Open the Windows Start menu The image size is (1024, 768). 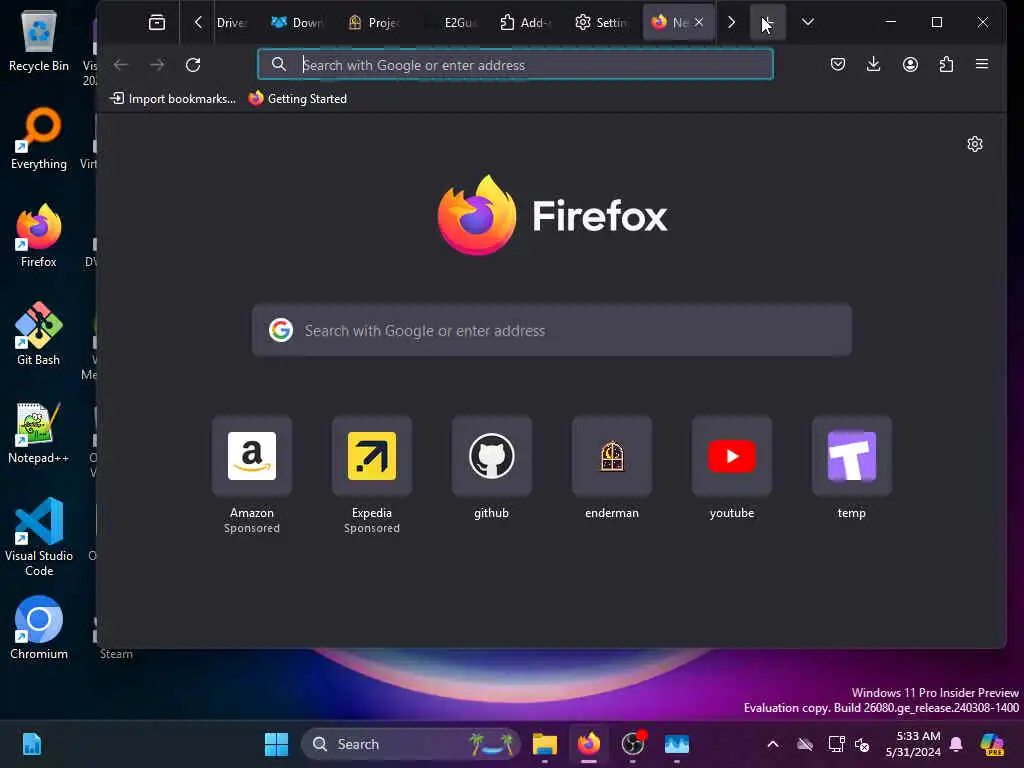pyautogui.click(x=276, y=744)
